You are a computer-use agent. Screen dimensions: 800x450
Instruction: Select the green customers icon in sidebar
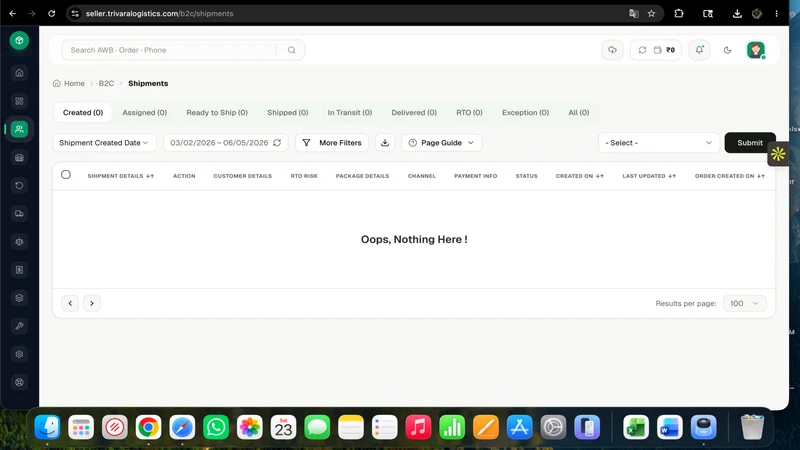tap(19, 129)
